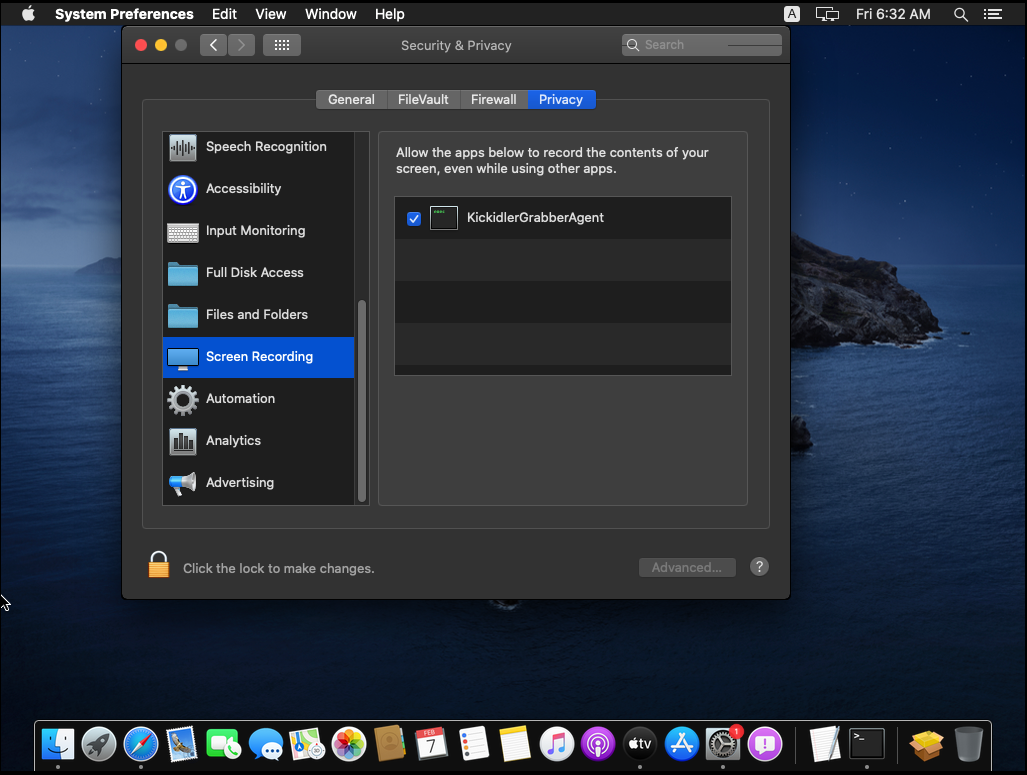Open FaceTime from the Dock
The width and height of the screenshot is (1027, 775).
(x=223, y=744)
